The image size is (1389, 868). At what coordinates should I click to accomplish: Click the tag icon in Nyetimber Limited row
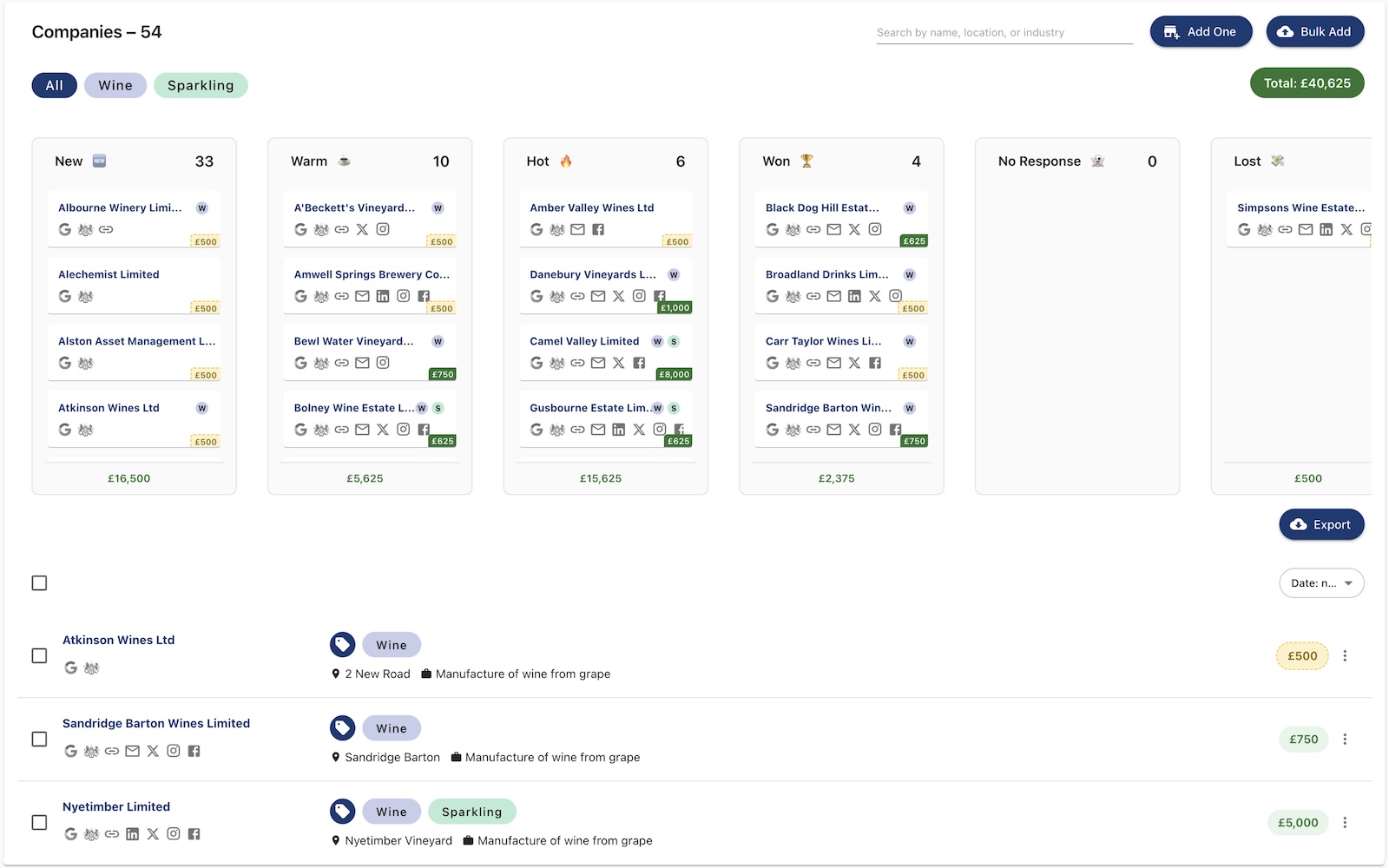point(343,812)
